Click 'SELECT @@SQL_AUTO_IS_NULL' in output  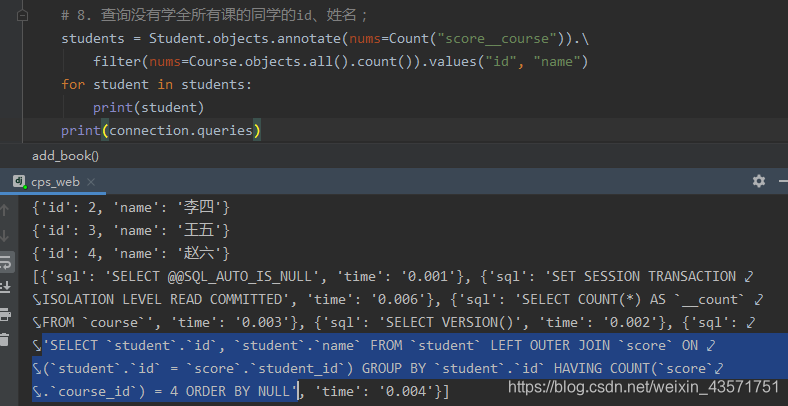[x=212, y=276]
